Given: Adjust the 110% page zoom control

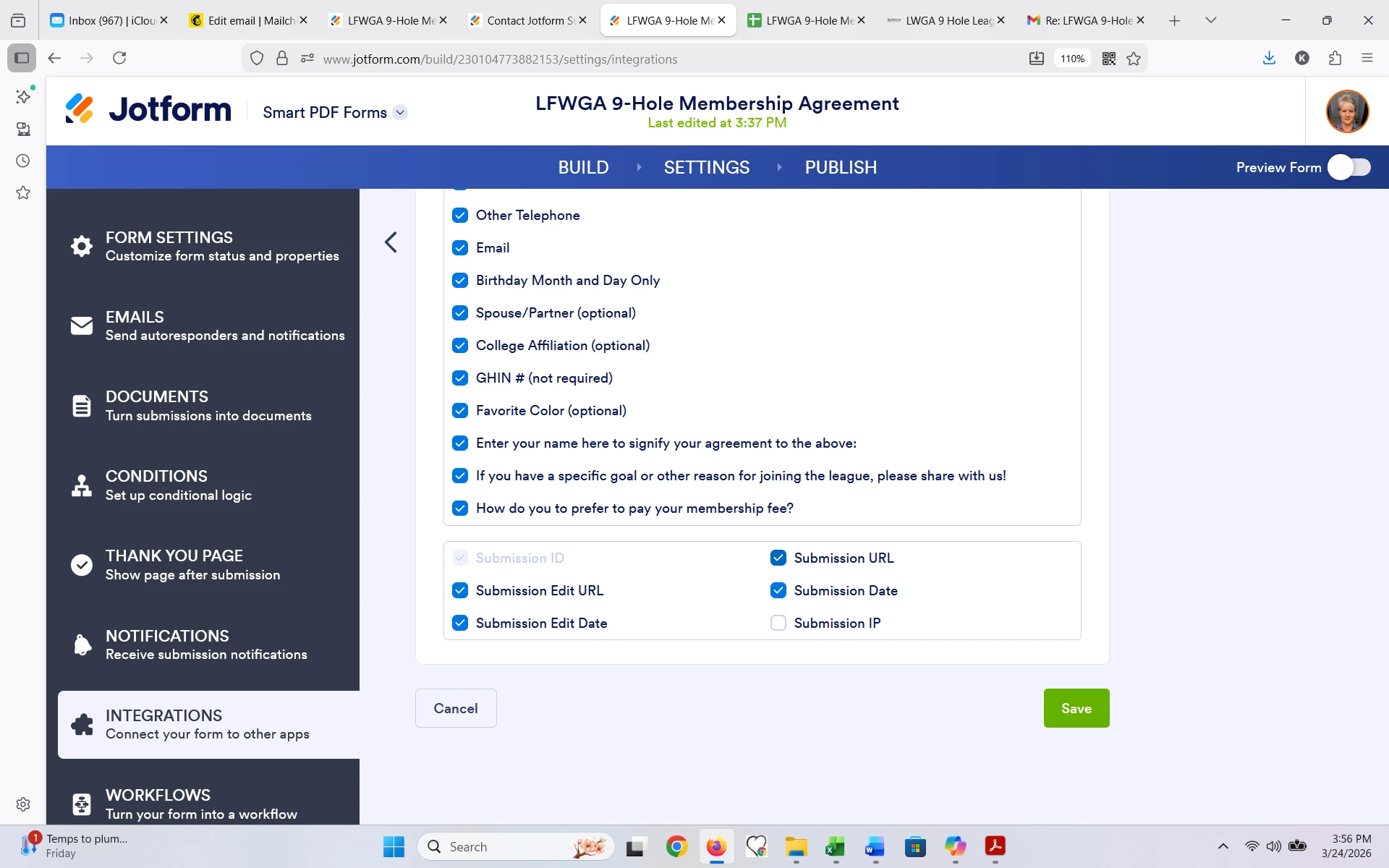Looking at the screenshot, I should (x=1072, y=59).
